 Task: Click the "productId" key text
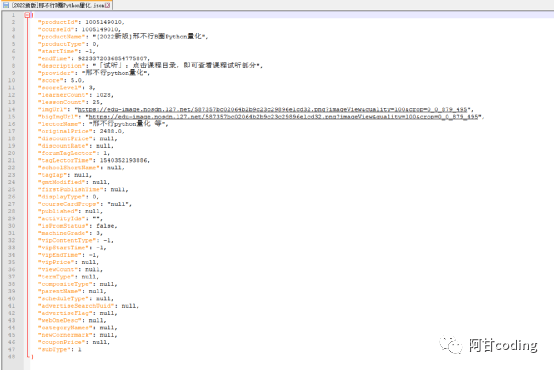57,22
